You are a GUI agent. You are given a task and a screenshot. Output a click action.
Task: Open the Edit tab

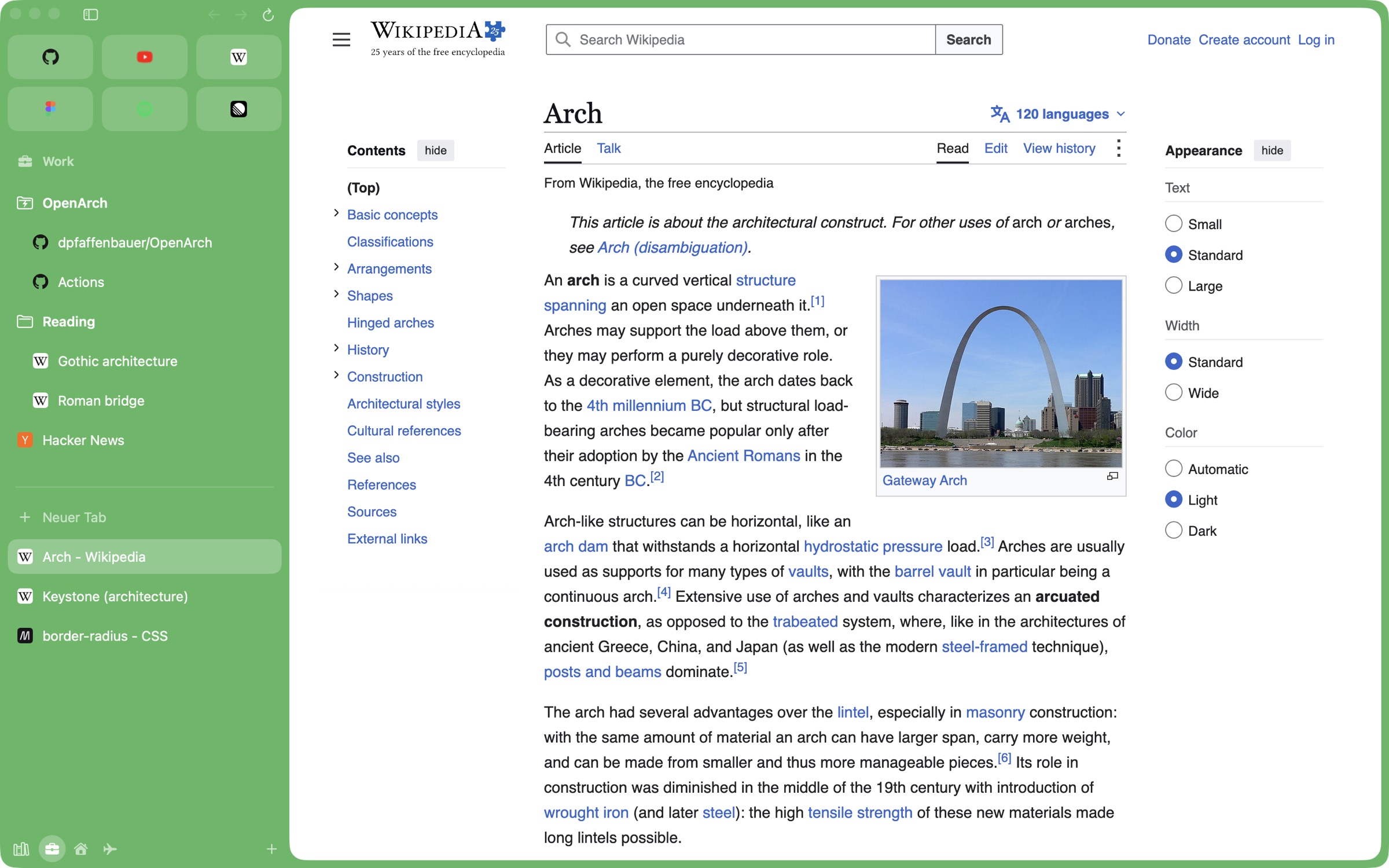[x=996, y=148]
